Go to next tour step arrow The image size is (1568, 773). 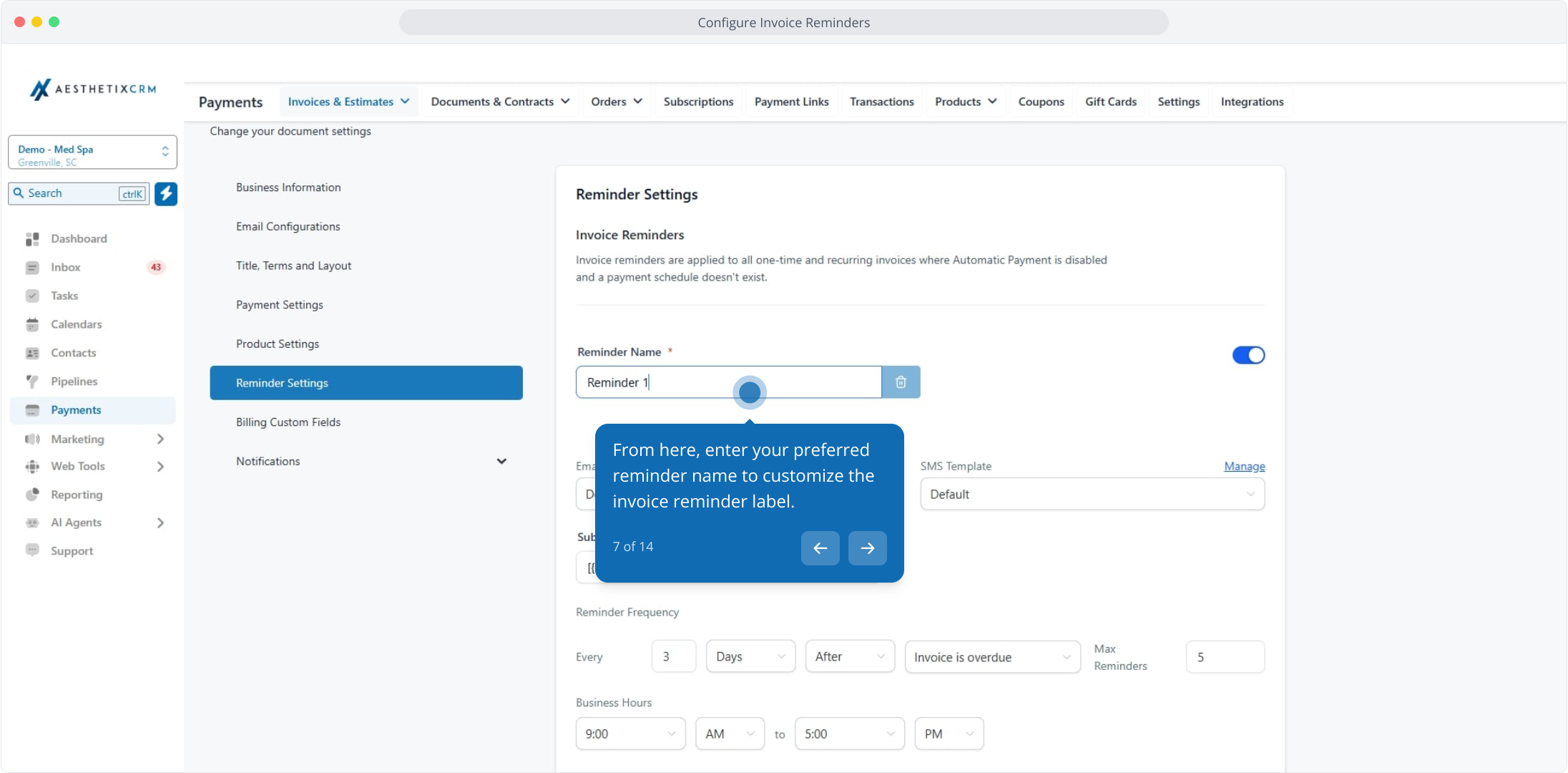[867, 548]
